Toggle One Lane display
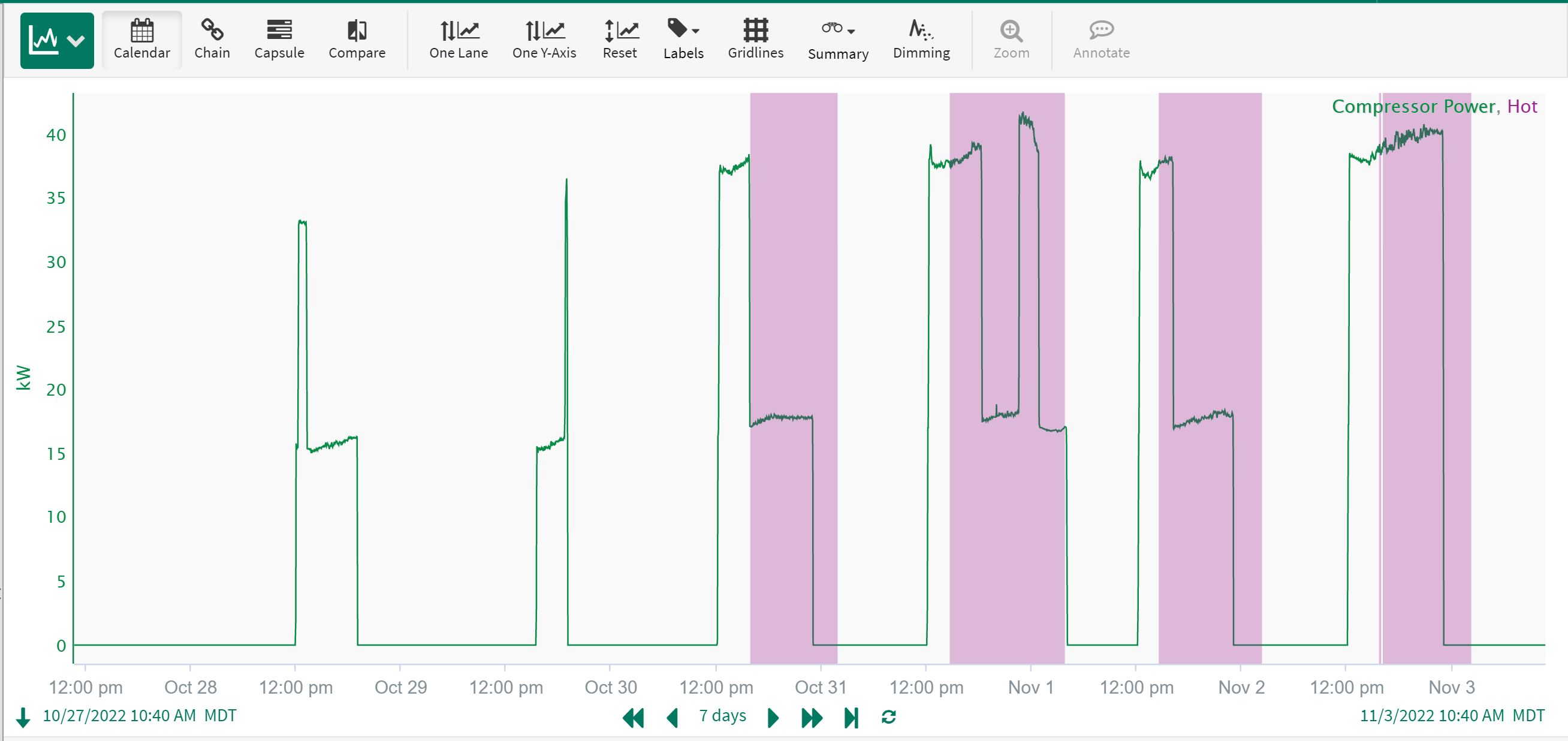 [459, 40]
